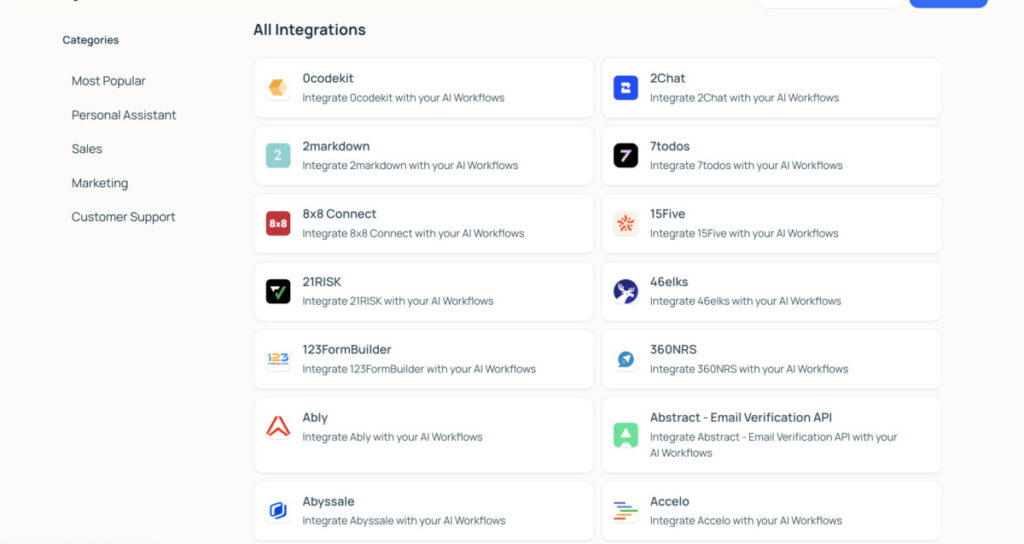Open the 0codekit integration title
The height and width of the screenshot is (544, 1024).
pos(328,78)
